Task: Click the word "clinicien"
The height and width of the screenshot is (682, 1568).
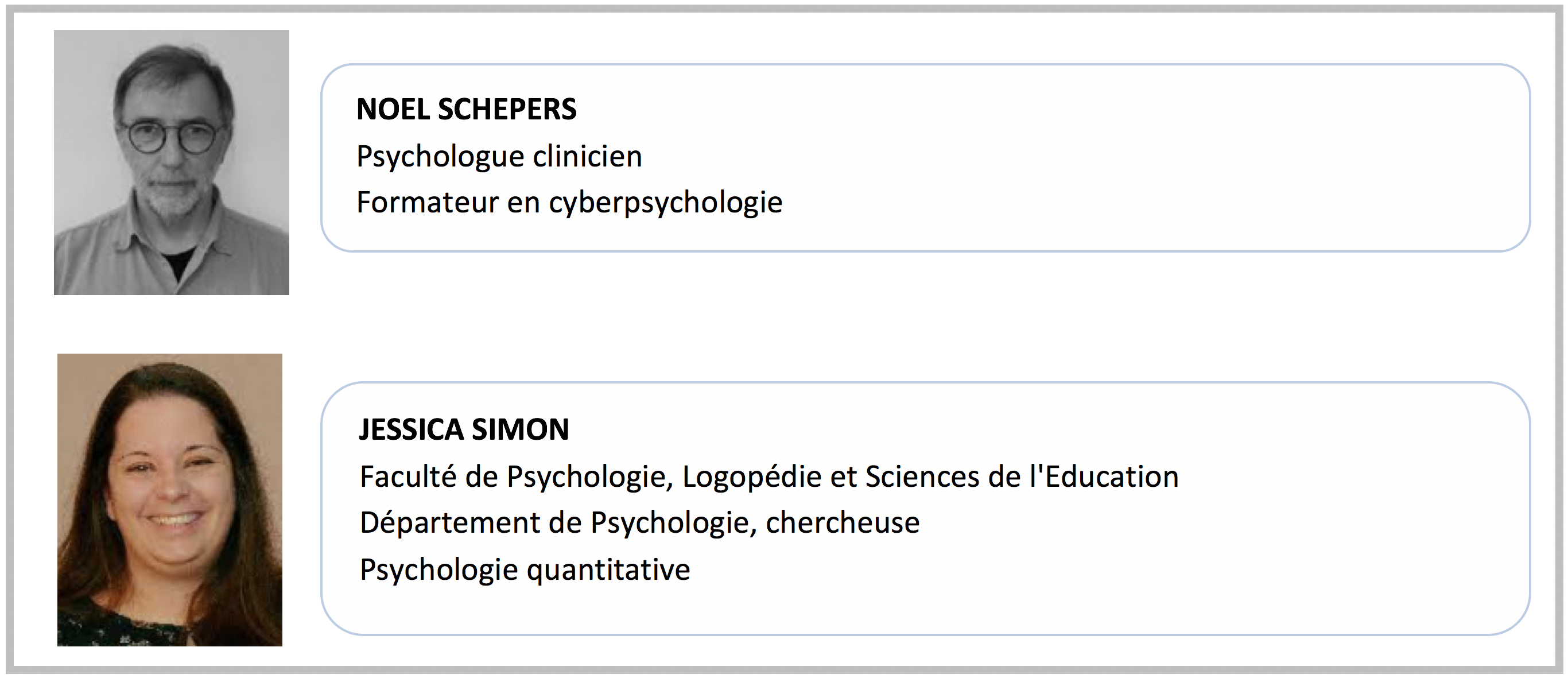Action: 587,157
